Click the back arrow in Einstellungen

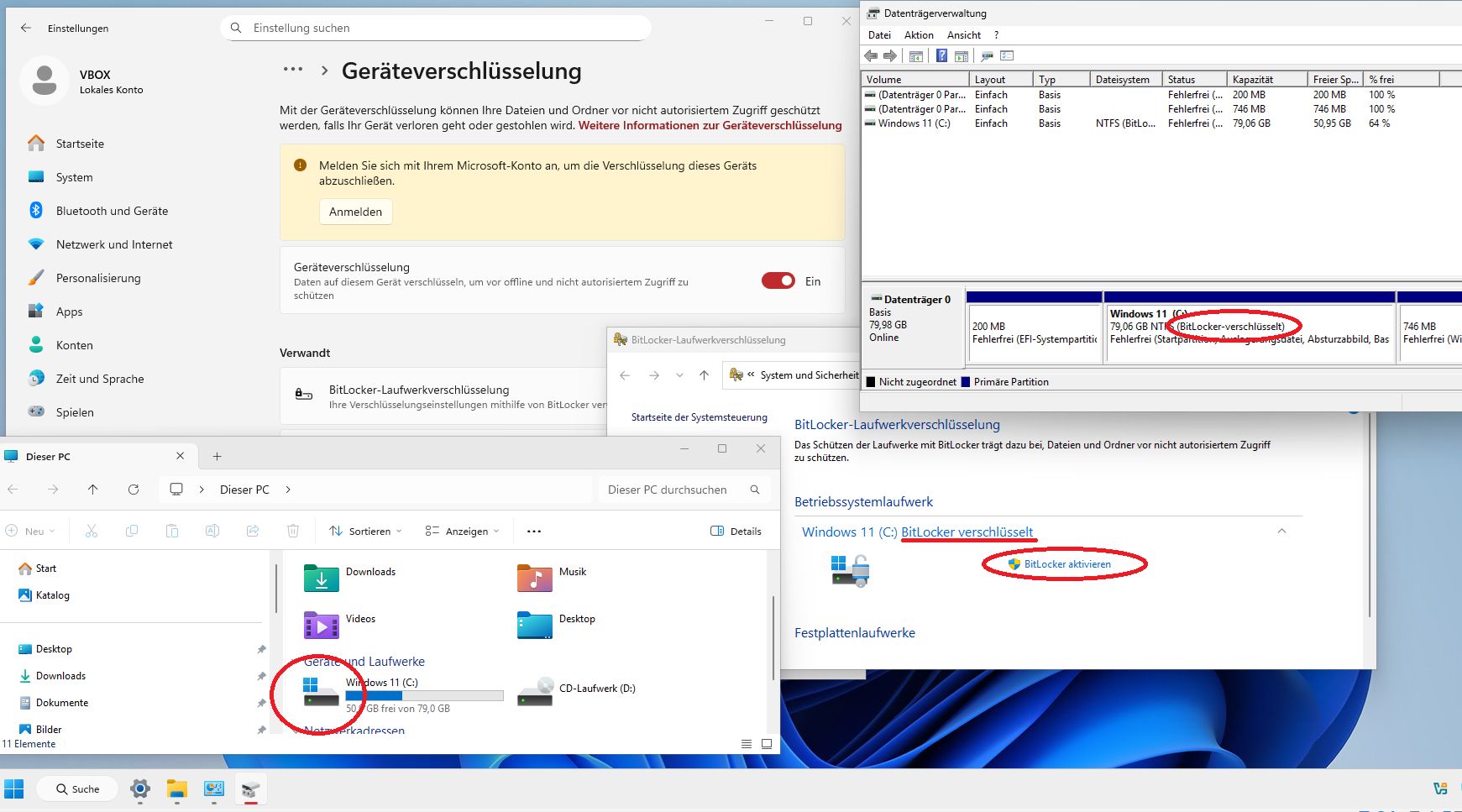tap(26, 28)
